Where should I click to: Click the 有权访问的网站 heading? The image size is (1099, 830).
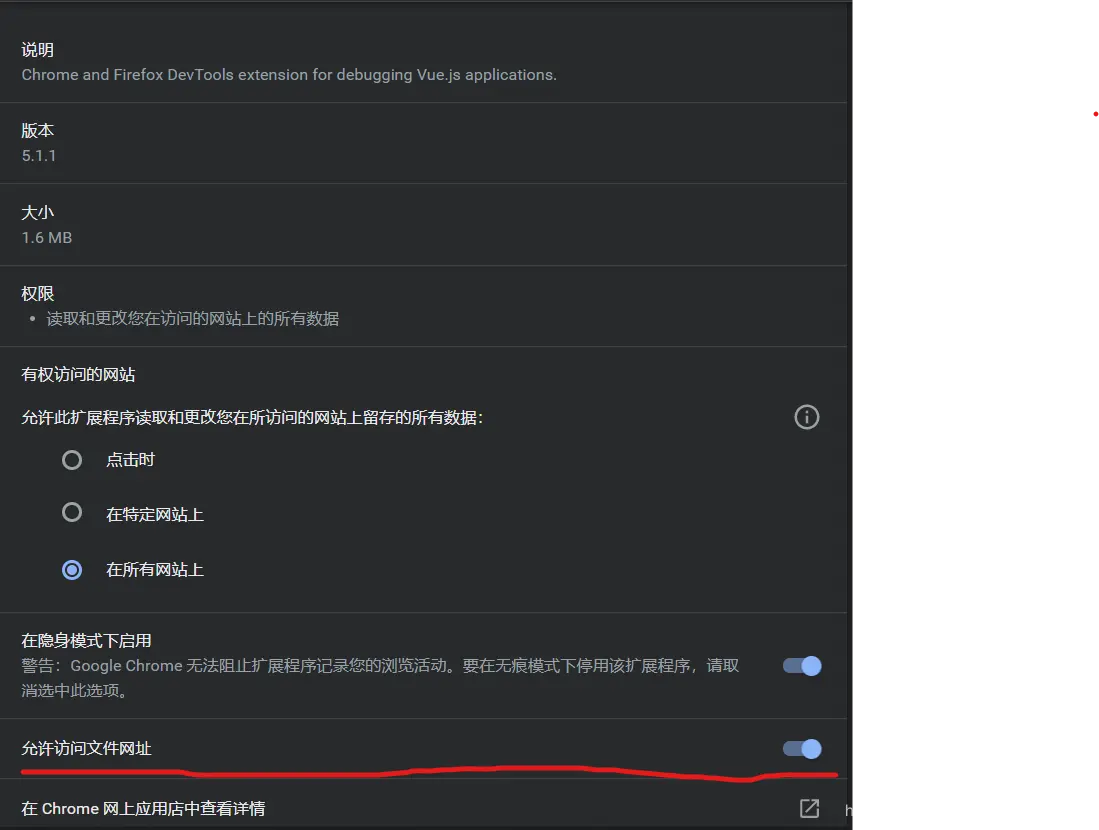pos(78,375)
